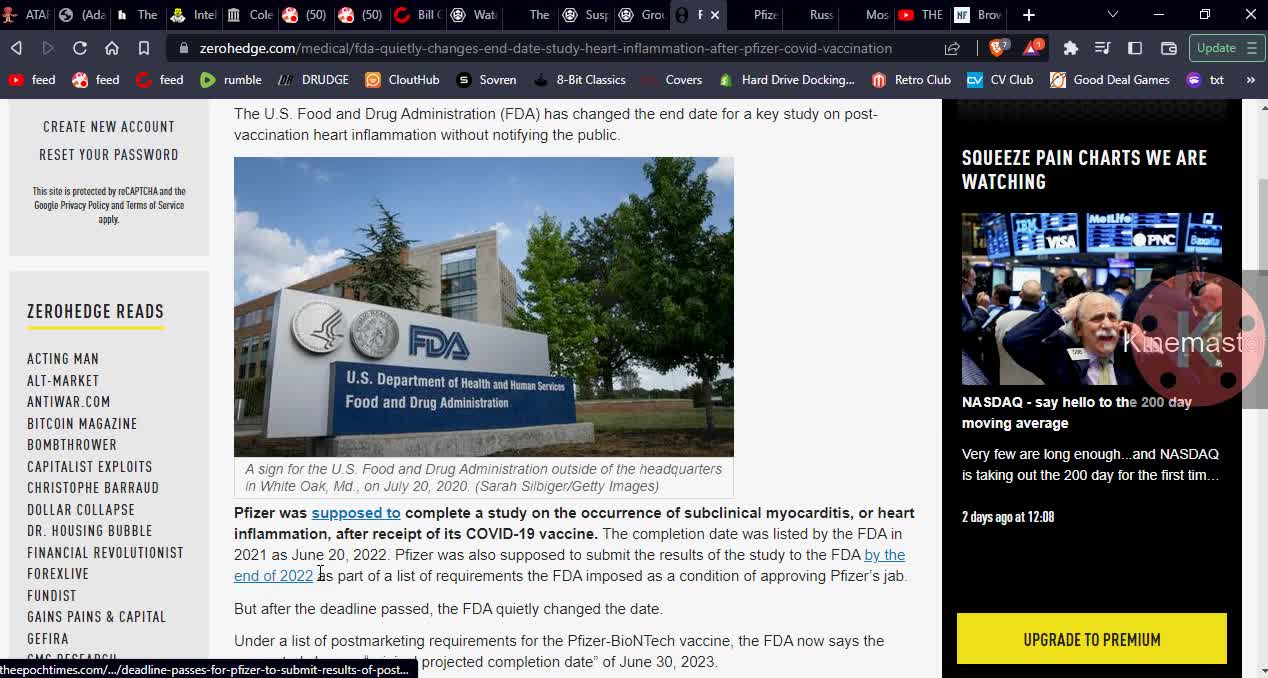1268x678 pixels.
Task: Click the share page icon in address bar
Action: tap(952, 47)
